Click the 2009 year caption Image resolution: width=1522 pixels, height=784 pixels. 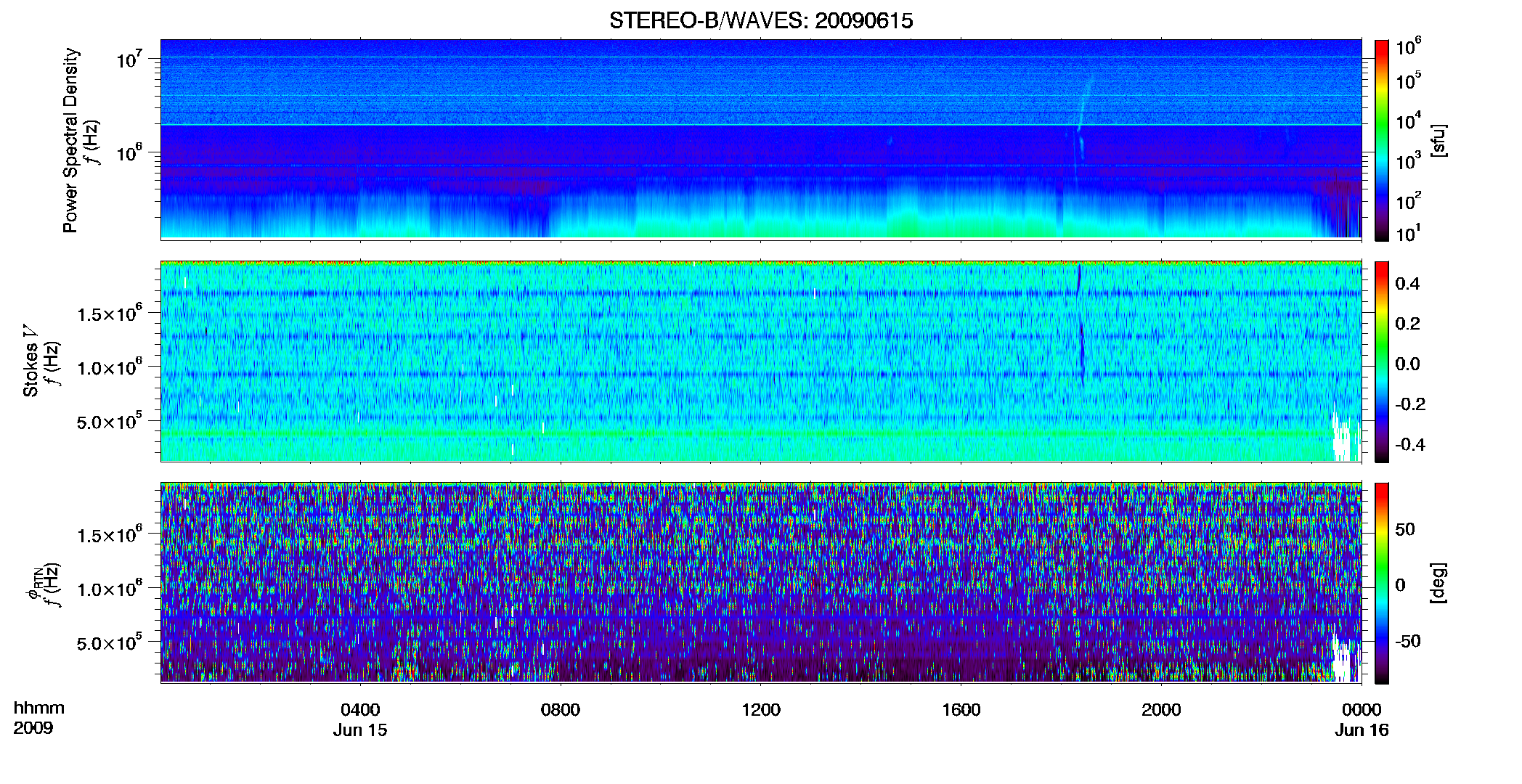coord(33,727)
